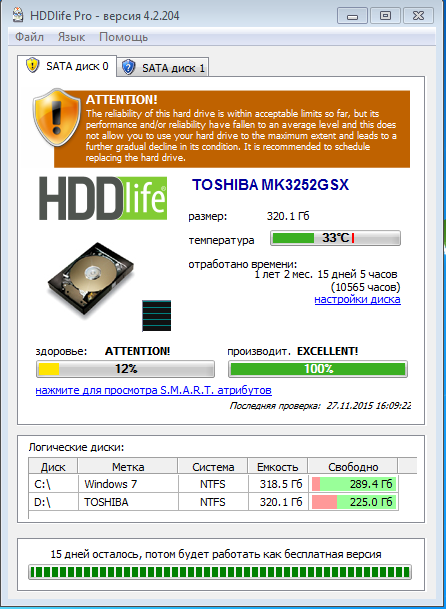The image size is (446, 609).
Task: Switch to SATA диск 1 tab
Action: point(163,68)
